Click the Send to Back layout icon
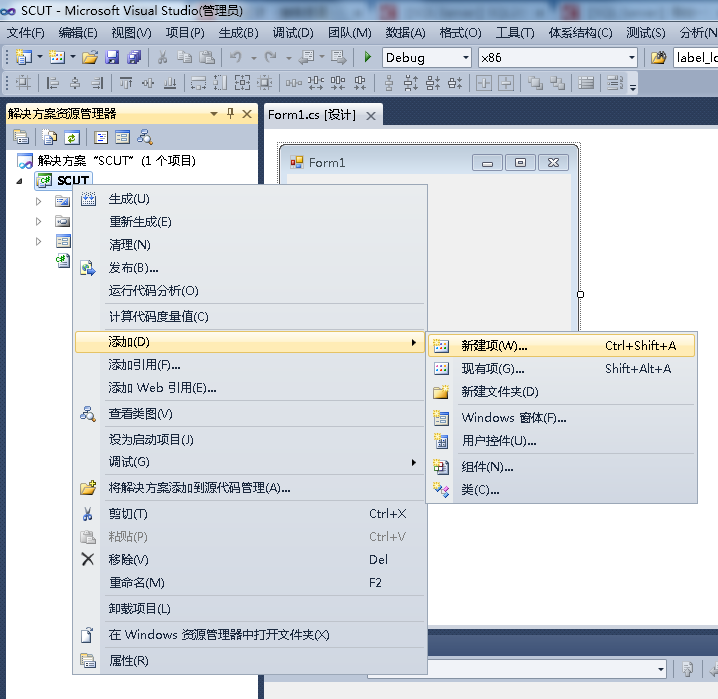 pos(557,83)
